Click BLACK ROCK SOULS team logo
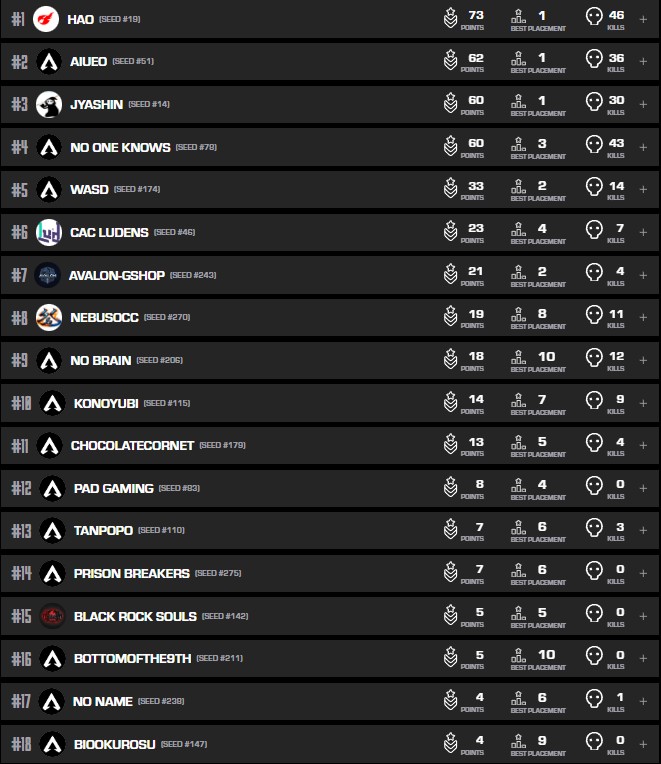661x764 pixels. (52, 616)
